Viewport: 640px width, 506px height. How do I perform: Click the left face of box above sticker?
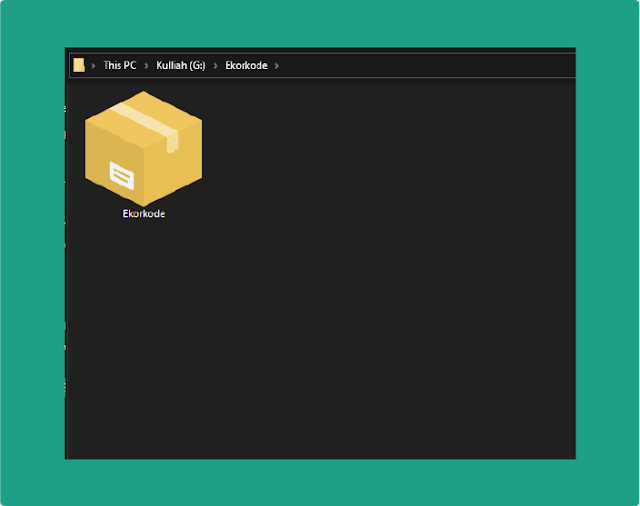click(110, 143)
